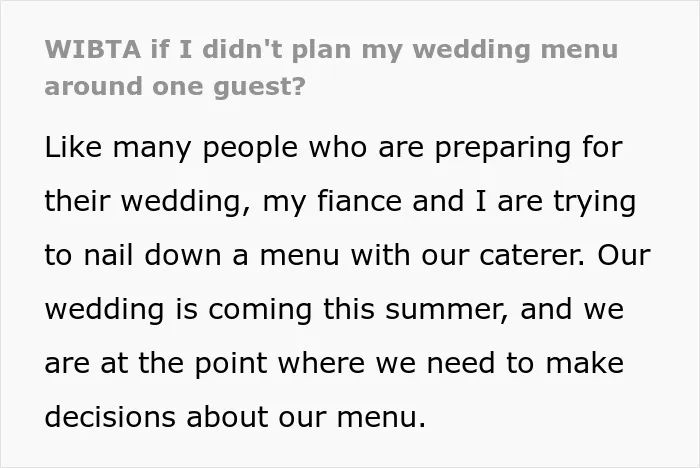The image size is (700, 468).
Task: Click the word "caterer." in the body text
Action: (x=532, y=256)
